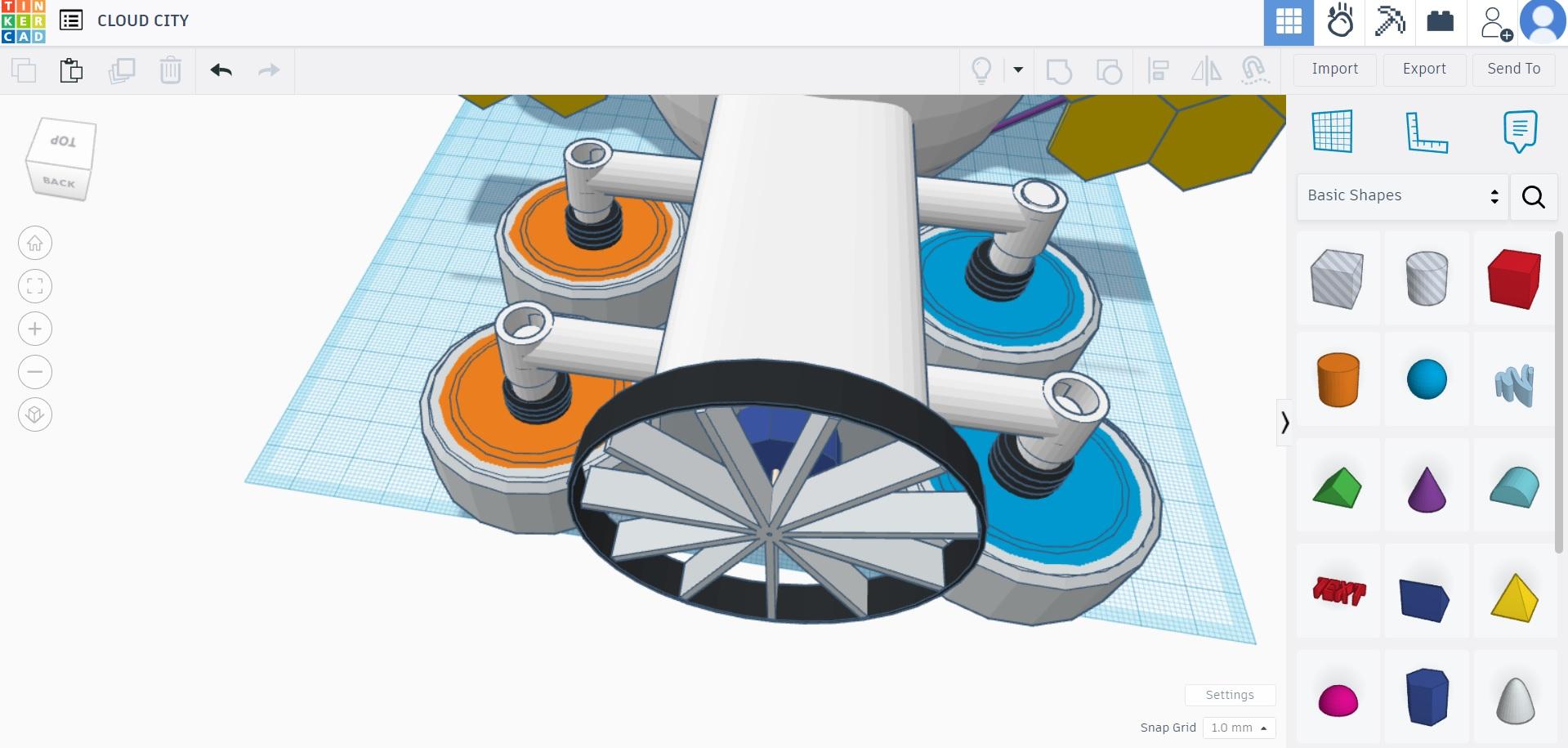
Task: Switch to Blocks pickaxe view
Action: coord(1390,22)
